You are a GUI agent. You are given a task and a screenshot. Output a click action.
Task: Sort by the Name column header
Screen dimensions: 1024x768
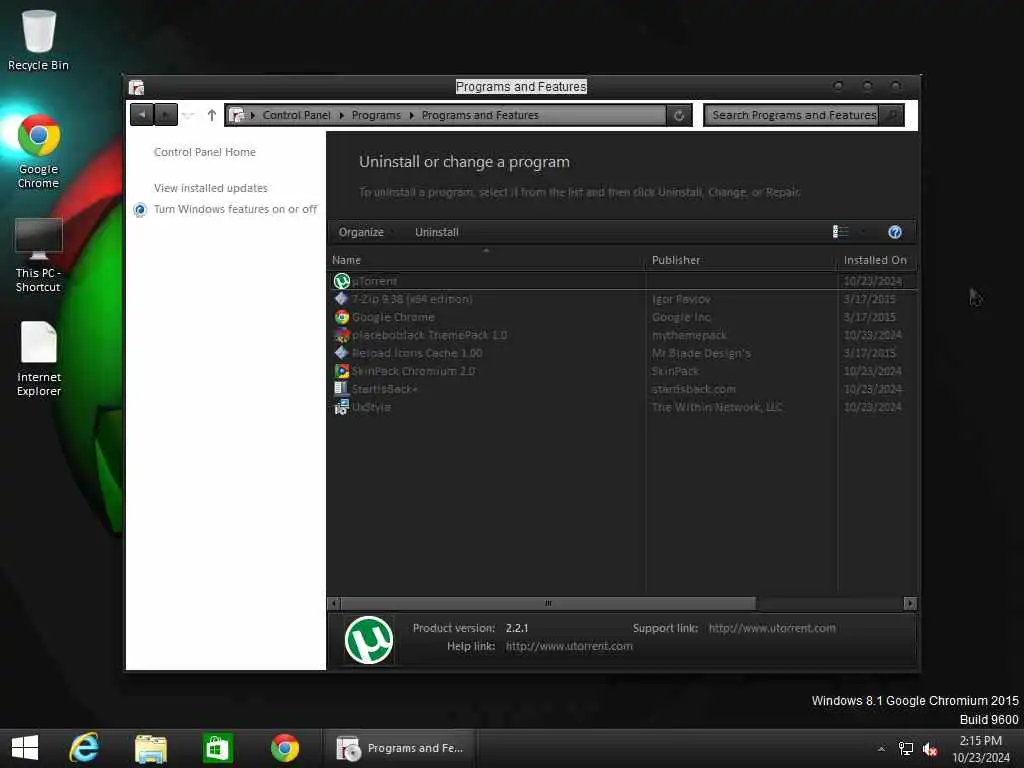pos(486,260)
